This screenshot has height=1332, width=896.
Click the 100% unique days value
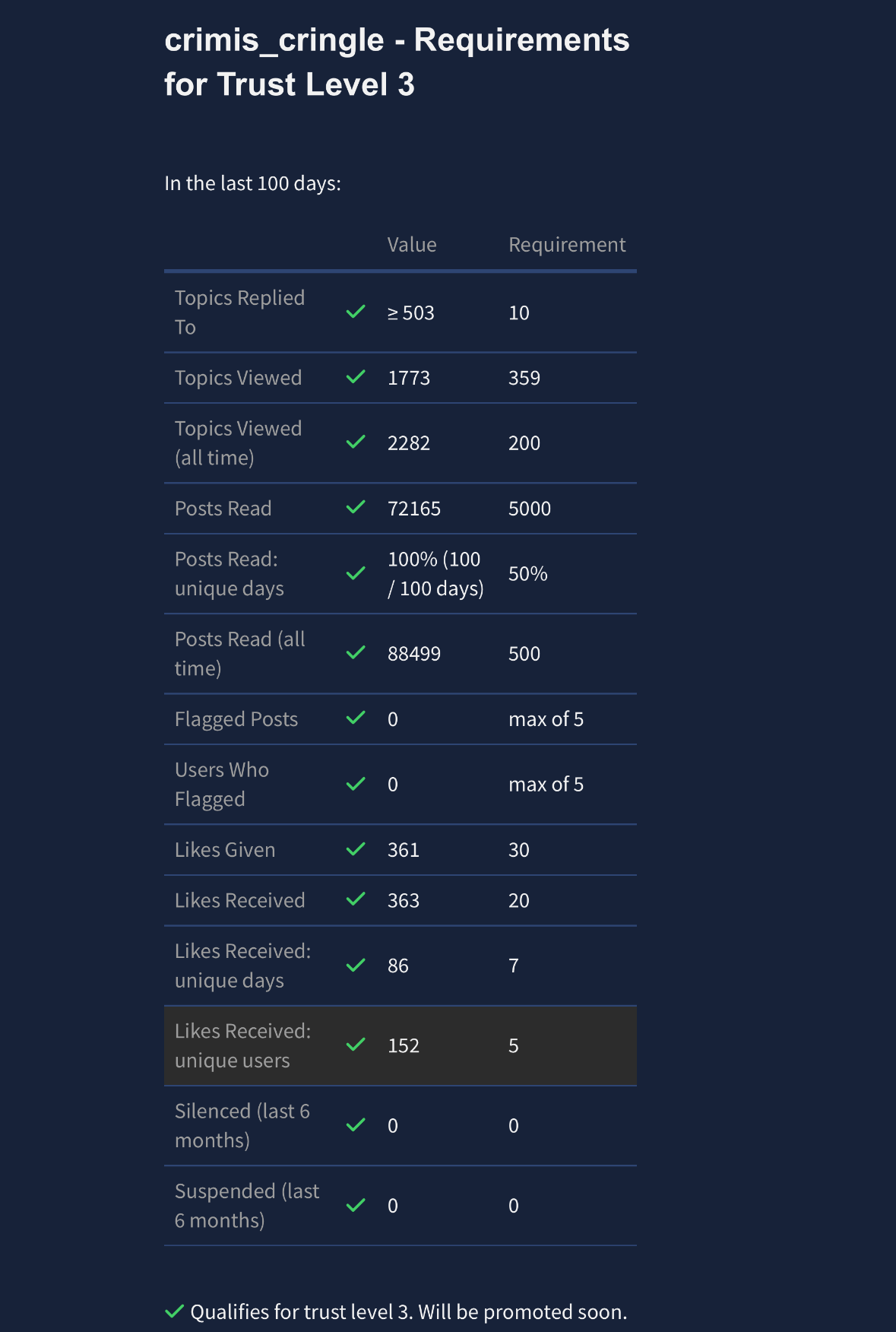coord(435,574)
